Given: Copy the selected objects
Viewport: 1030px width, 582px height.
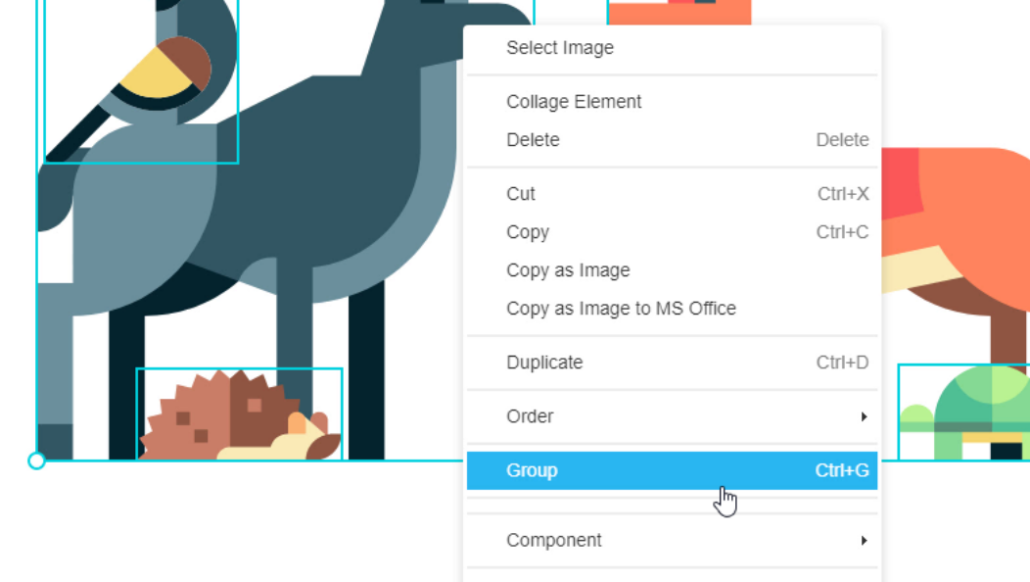Looking at the screenshot, I should pos(527,232).
